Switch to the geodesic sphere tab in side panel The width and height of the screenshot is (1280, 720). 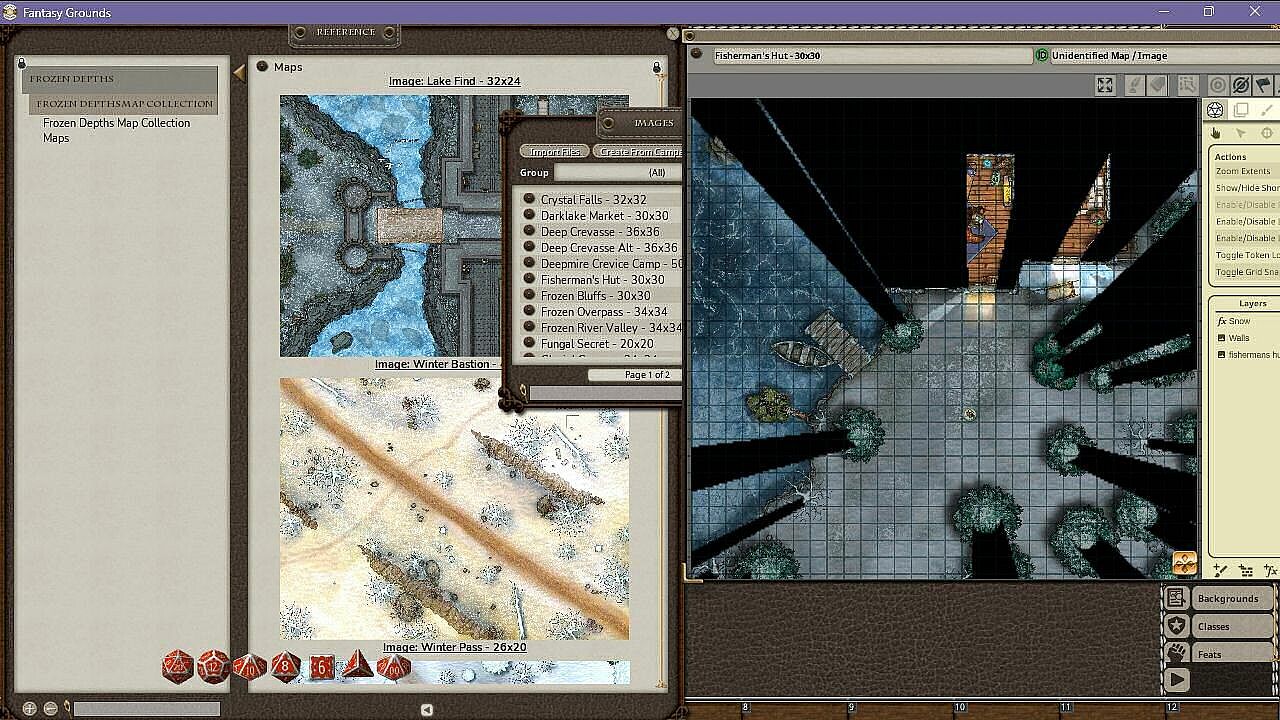click(1215, 110)
